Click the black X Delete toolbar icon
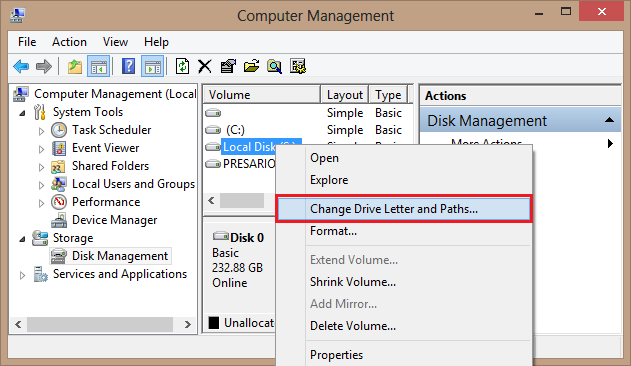The height and width of the screenshot is (366, 631). pyautogui.click(x=205, y=66)
